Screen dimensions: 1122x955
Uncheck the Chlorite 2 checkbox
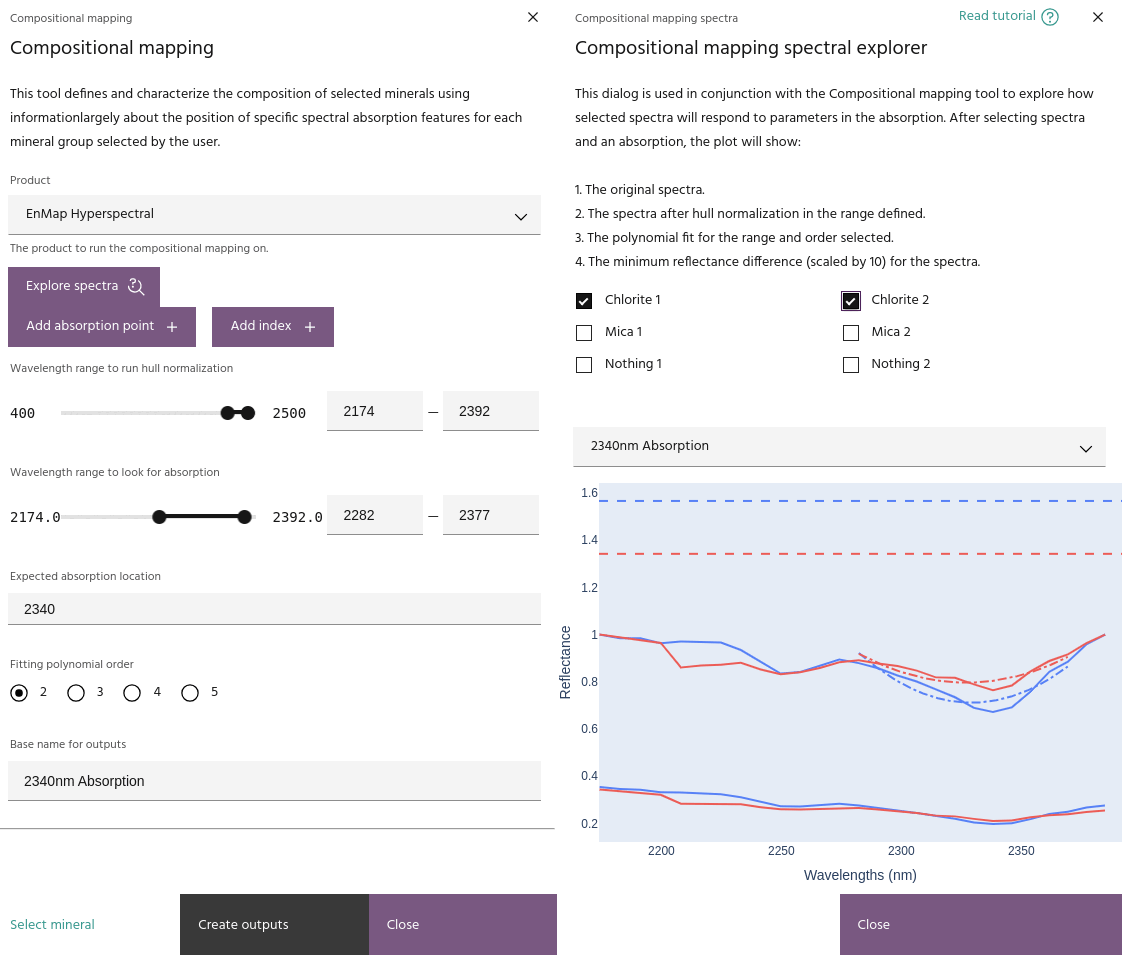coord(851,300)
